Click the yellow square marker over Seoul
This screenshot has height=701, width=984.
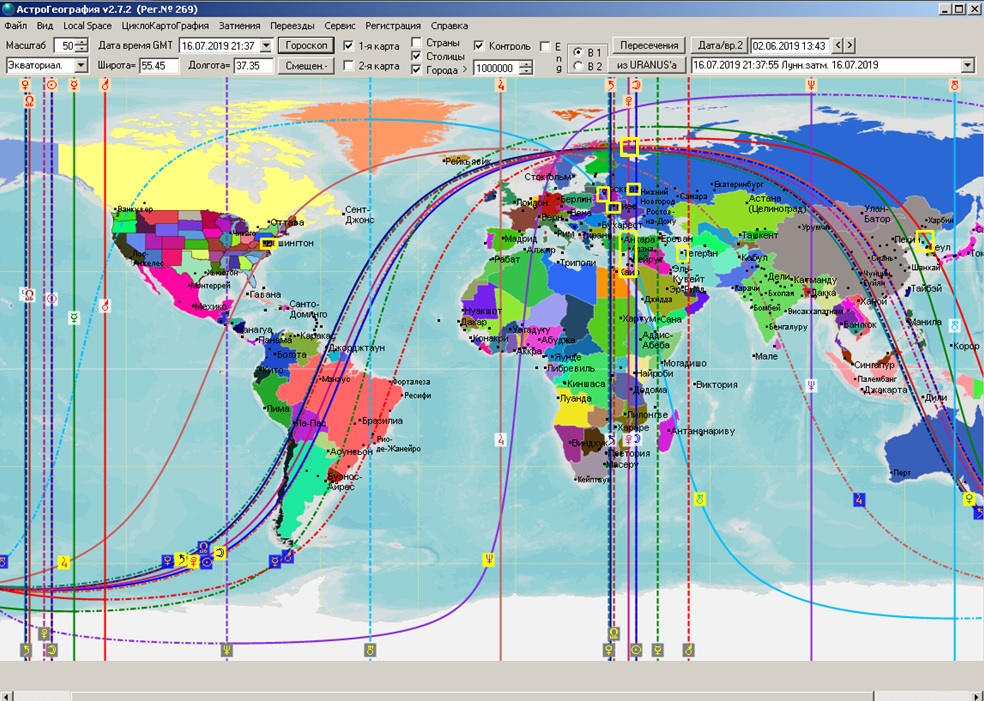click(924, 239)
